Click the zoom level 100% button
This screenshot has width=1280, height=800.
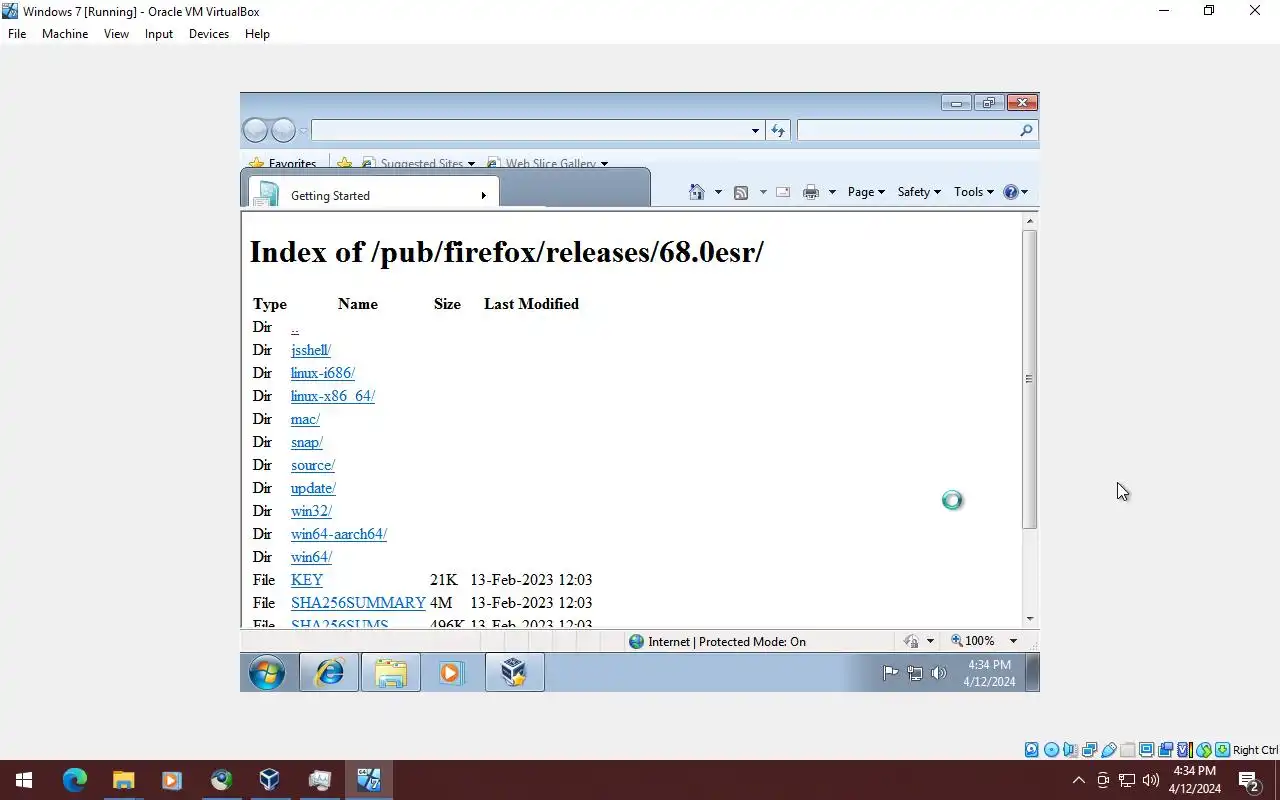[973, 641]
